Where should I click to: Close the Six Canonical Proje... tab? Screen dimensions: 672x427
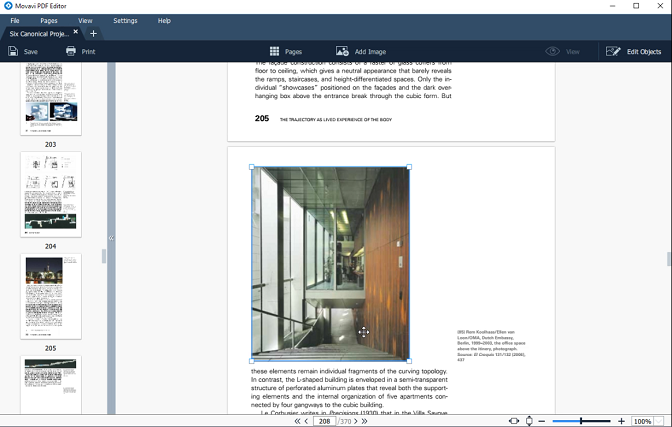(76, 32)
